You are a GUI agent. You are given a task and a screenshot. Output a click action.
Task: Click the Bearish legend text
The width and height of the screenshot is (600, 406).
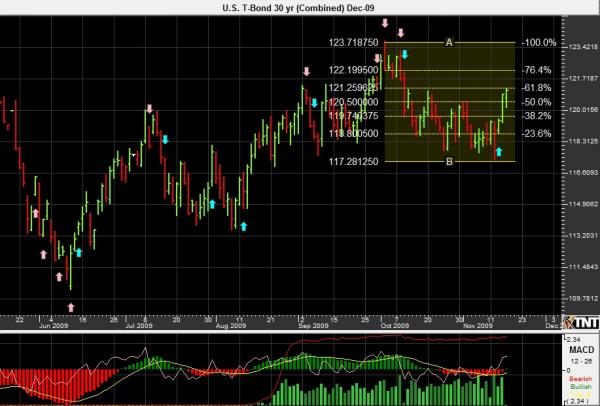tap(579, 381)
